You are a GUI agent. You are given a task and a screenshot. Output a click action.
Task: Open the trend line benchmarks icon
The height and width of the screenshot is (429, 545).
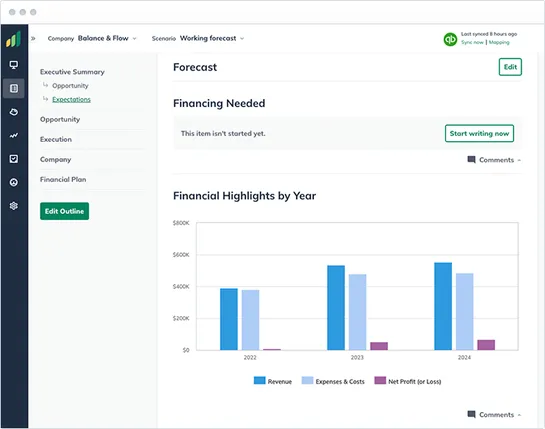tap(14, 136)
